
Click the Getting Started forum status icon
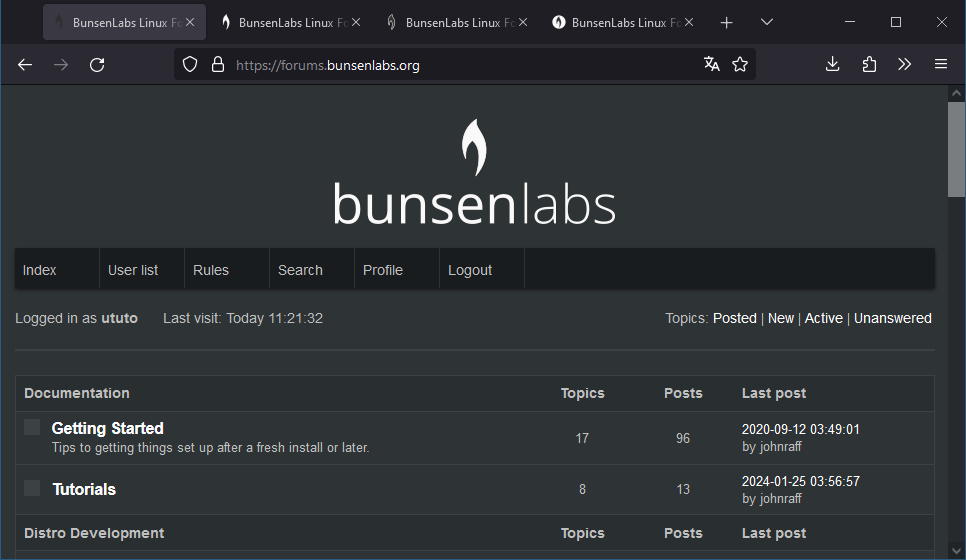(x=32, y=427)
